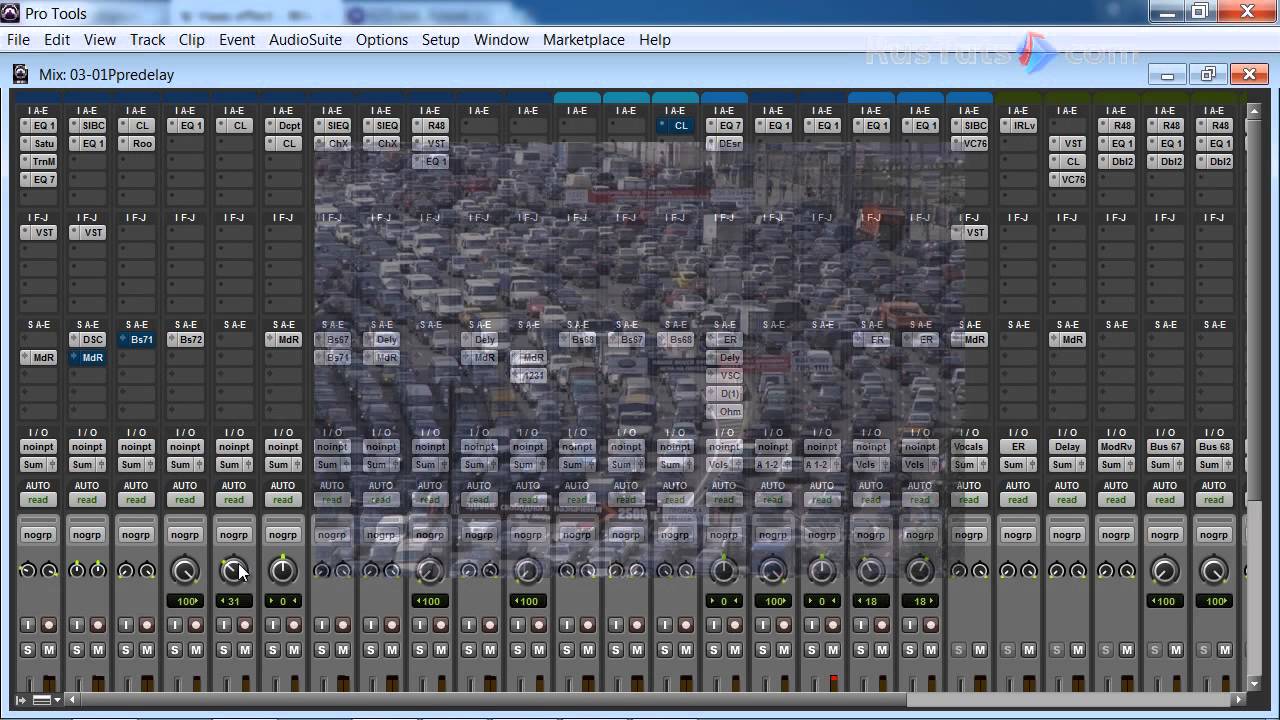Click the pan knob above the 31 value
The image size is (1280, 720).
pos(234,571)
